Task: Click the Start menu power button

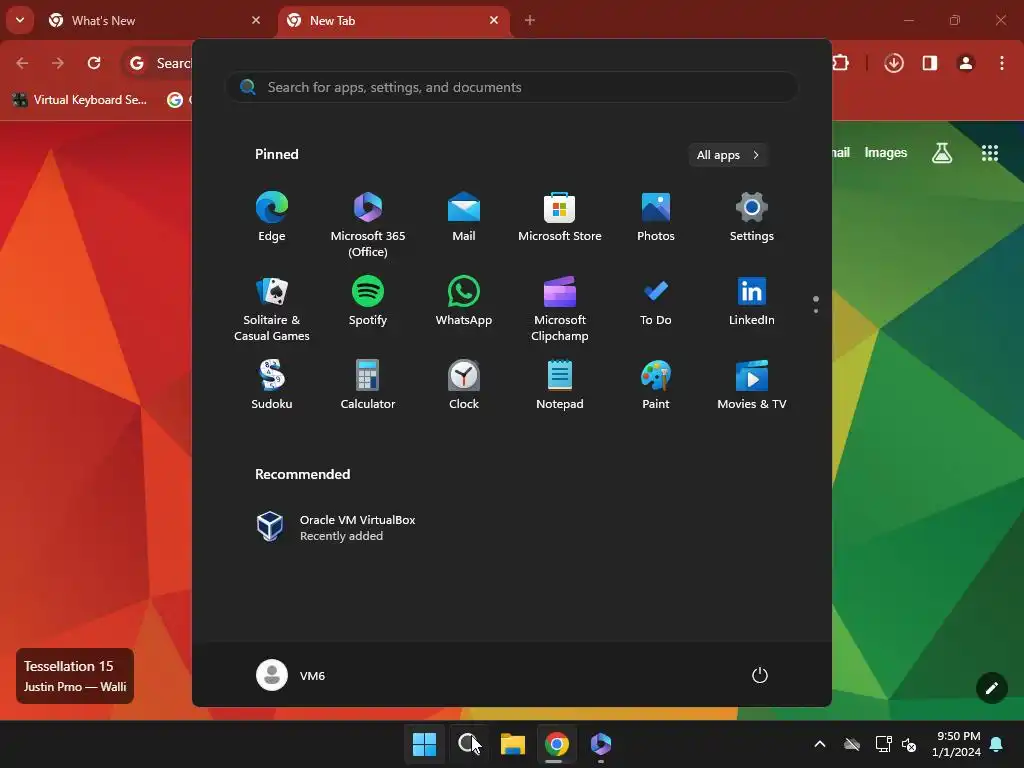Action: point(760,675)
